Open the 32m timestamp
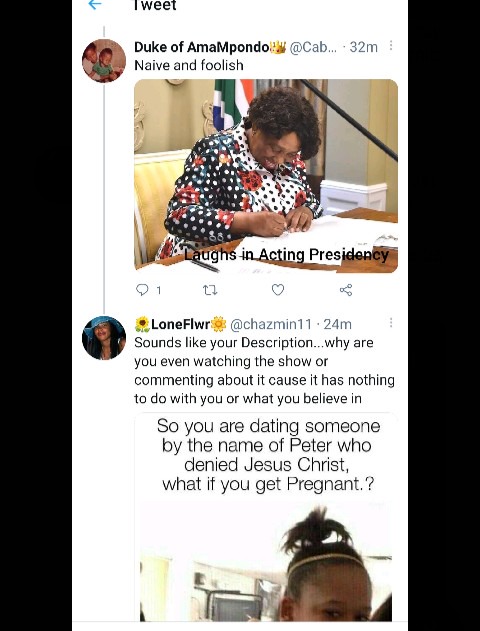Screen dimensions: 480x631 (364, 47)
